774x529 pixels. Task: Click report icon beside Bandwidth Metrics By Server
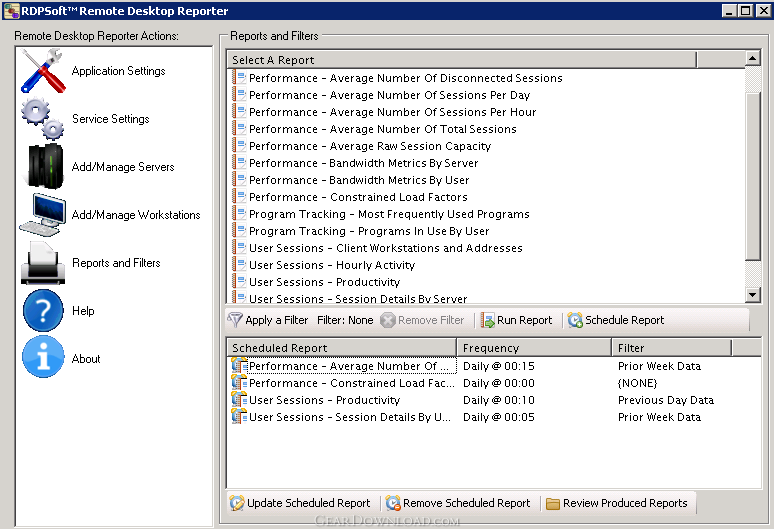[239, 162]
